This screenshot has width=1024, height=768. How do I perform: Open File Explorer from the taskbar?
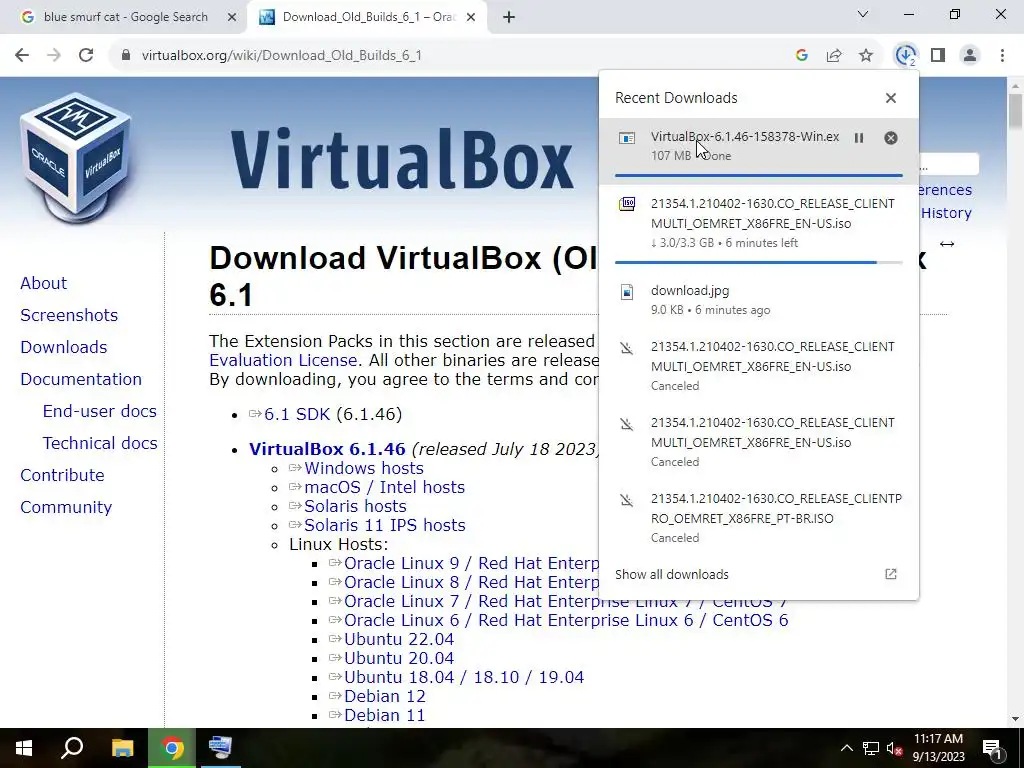122,748
